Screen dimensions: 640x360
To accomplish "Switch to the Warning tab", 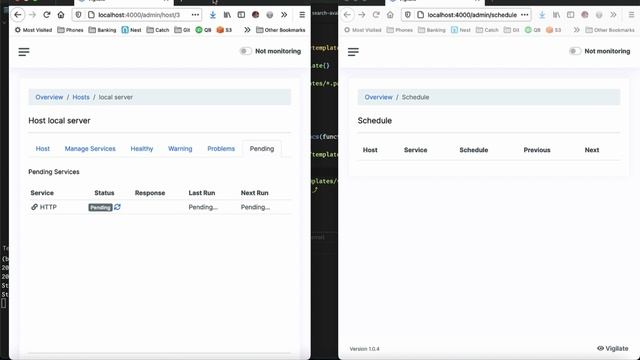I will pyautogui.click(x=180, y=149).
